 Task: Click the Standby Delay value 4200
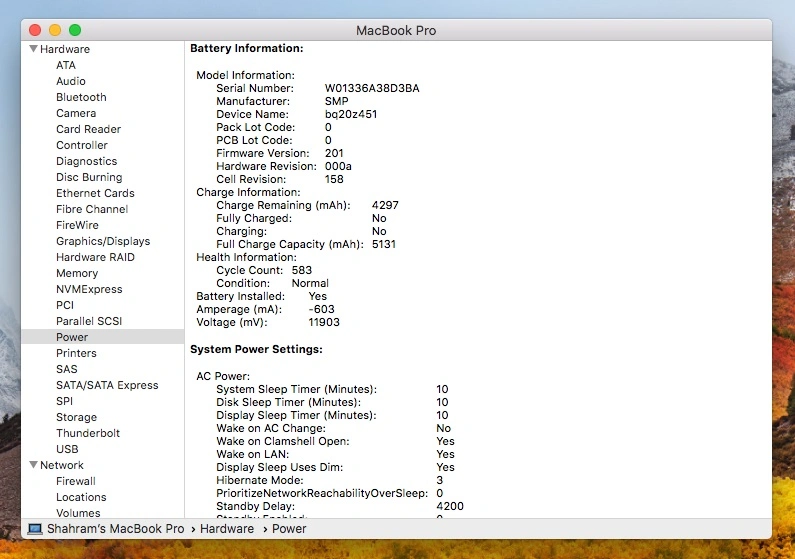pos(450,506)
